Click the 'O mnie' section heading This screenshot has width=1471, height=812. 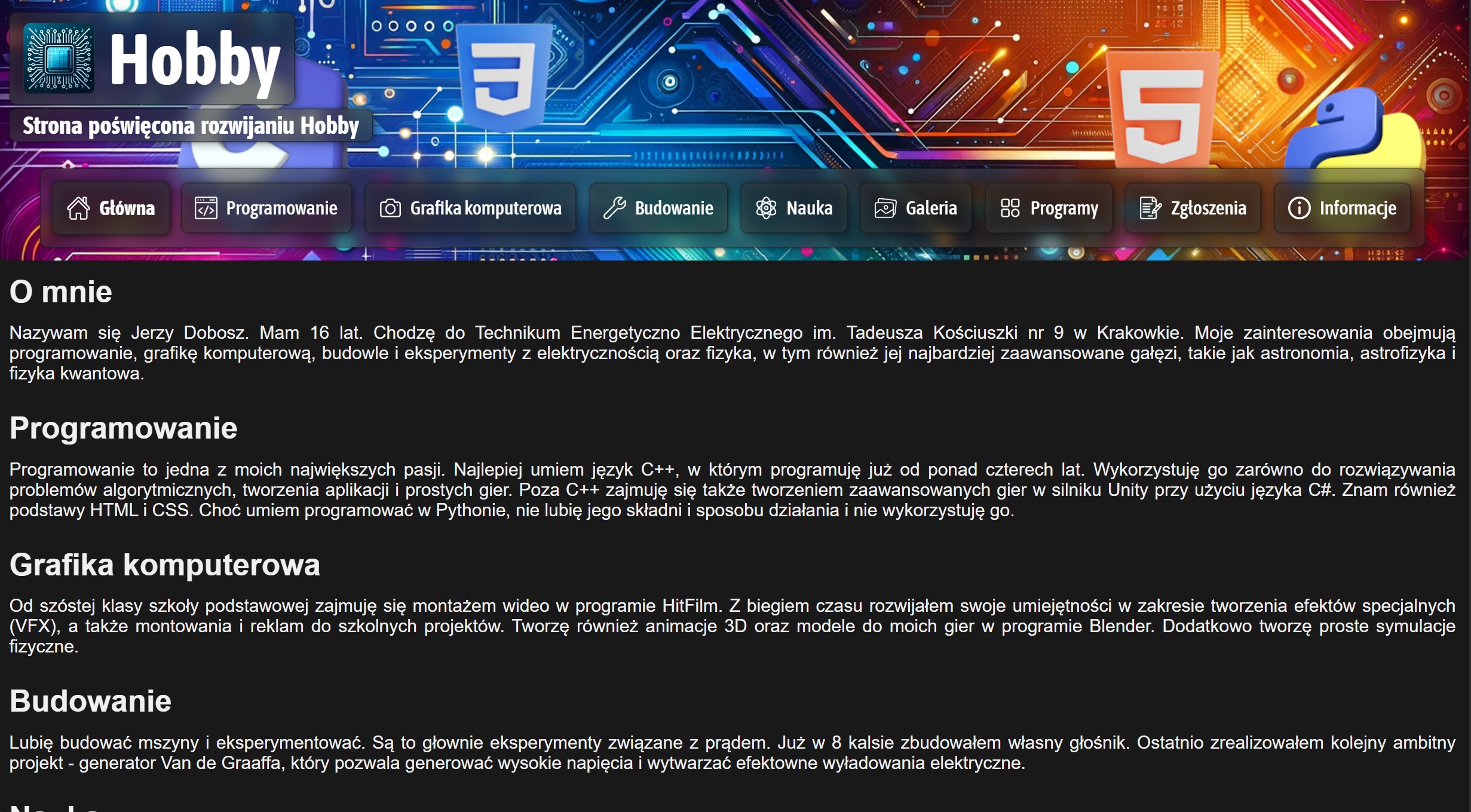(61, 292)
